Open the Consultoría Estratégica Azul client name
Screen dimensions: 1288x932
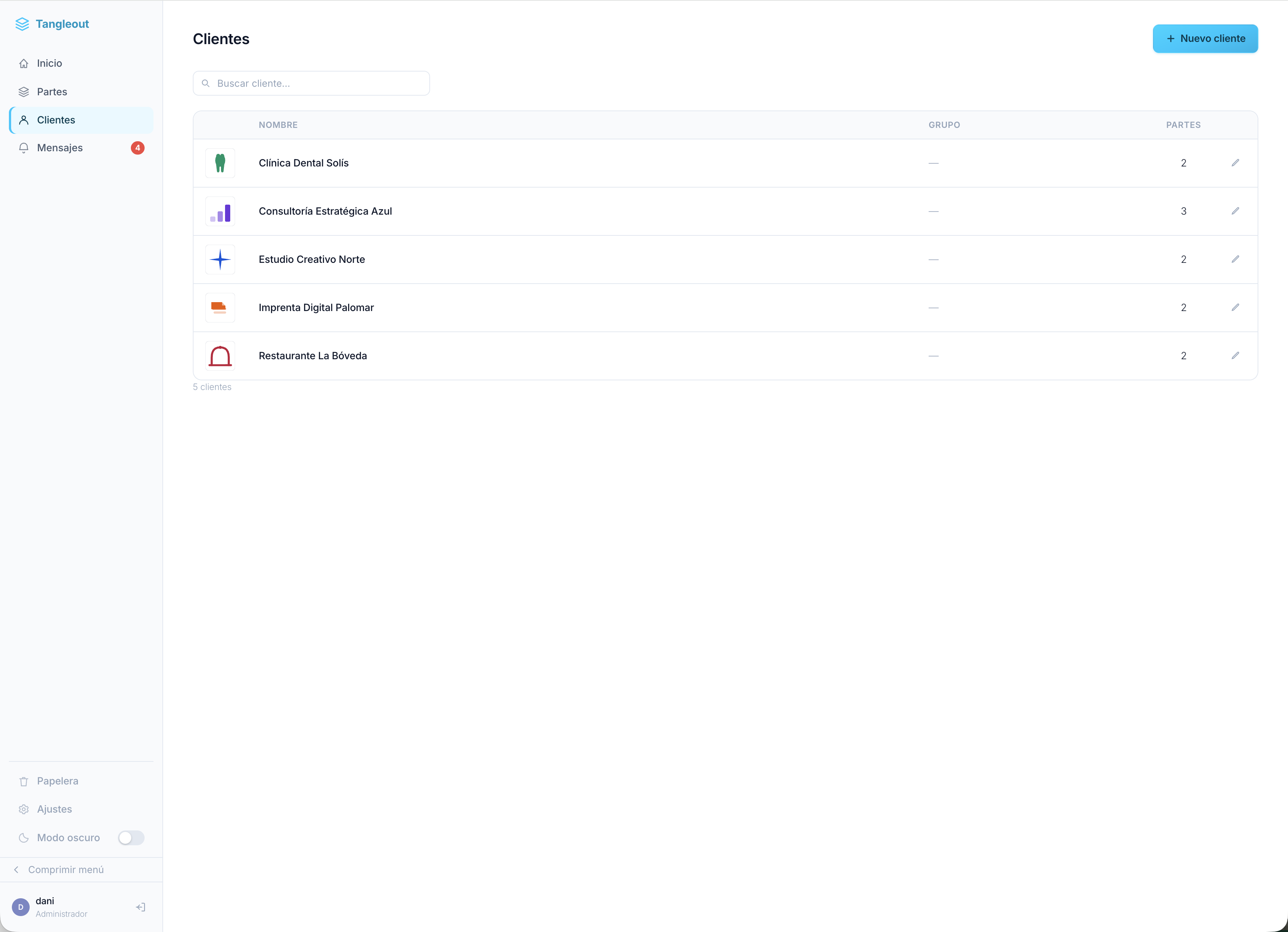(326, 211)
